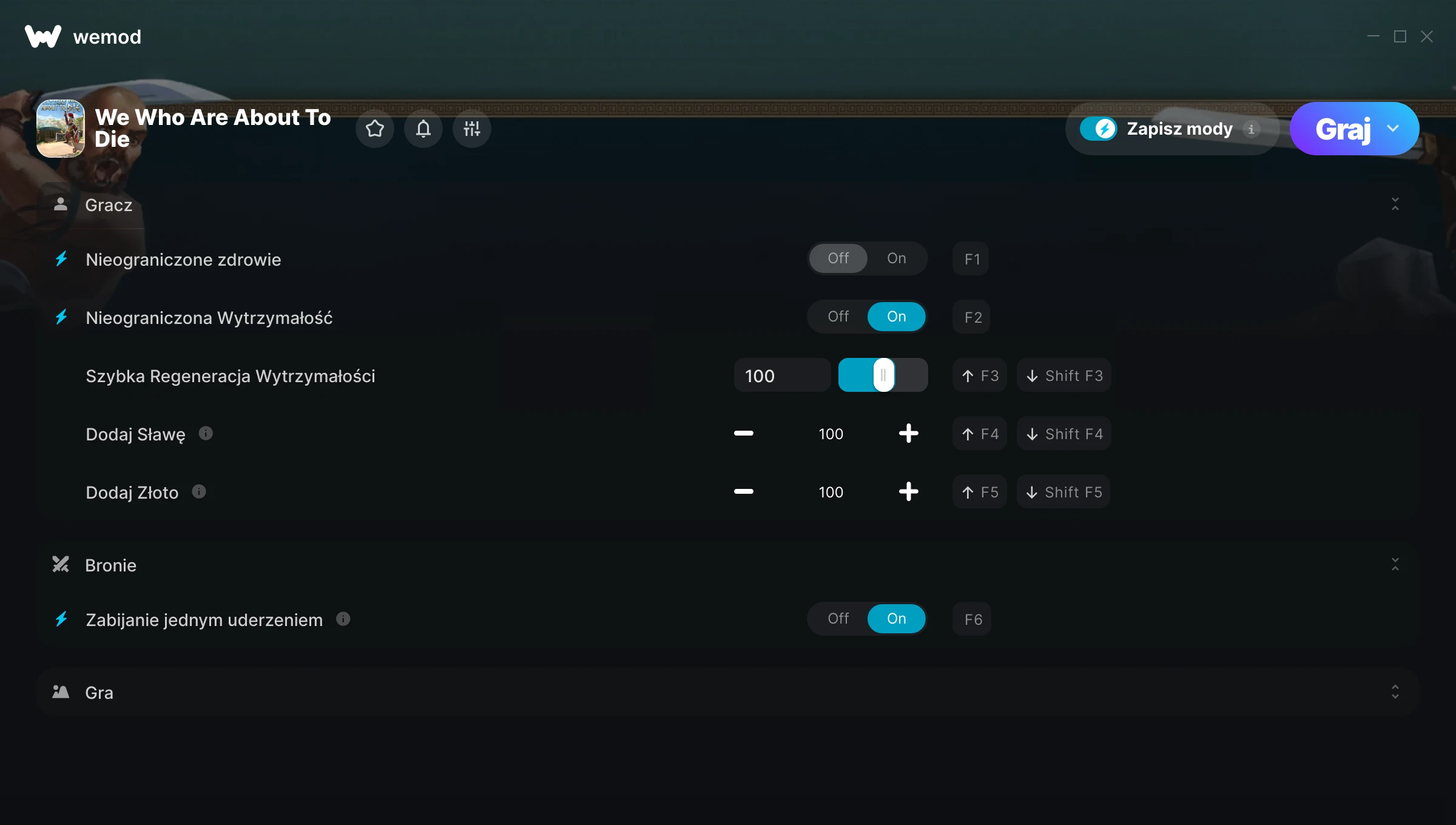The height and width of the screenshot is (825, 1456).
Task: Click the Dodaj Złoto label
Action: click(x=132, y=493)
